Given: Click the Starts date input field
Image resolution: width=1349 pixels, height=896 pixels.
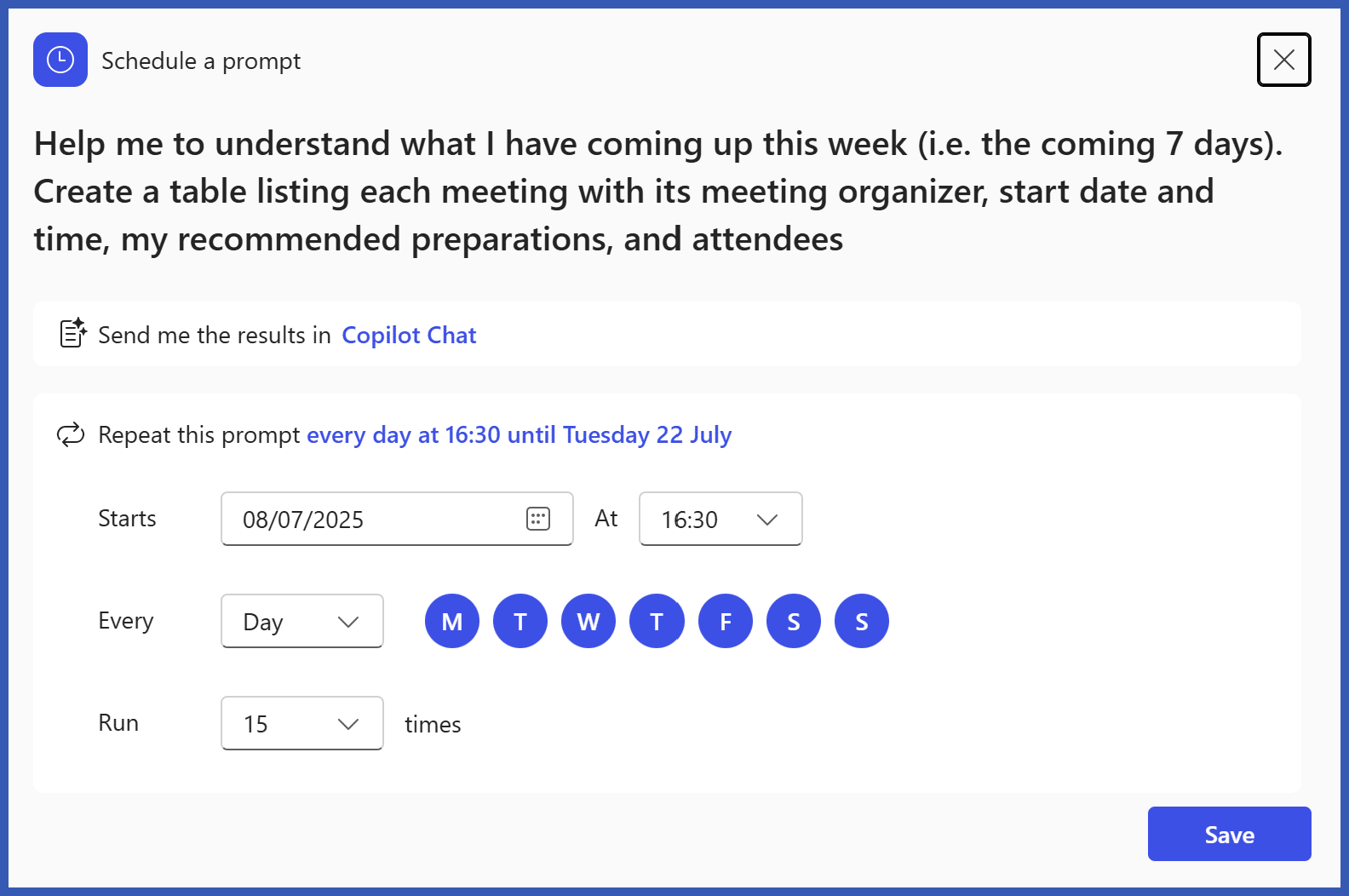Looking at the screenshot, I should coord(397,519).
